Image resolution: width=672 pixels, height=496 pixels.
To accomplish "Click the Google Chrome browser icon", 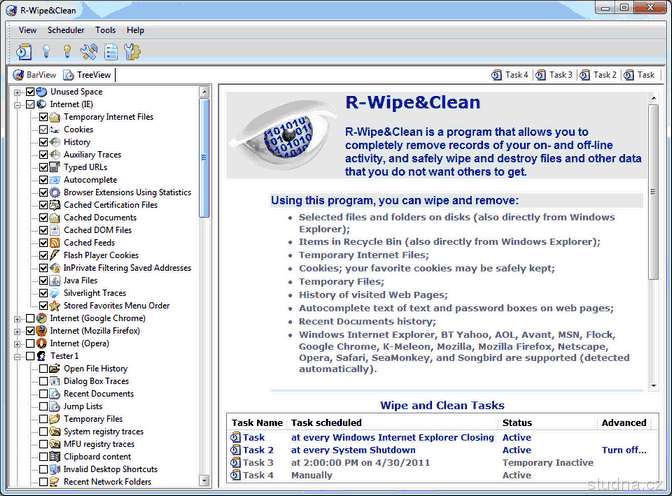I will tap(41, 318).
